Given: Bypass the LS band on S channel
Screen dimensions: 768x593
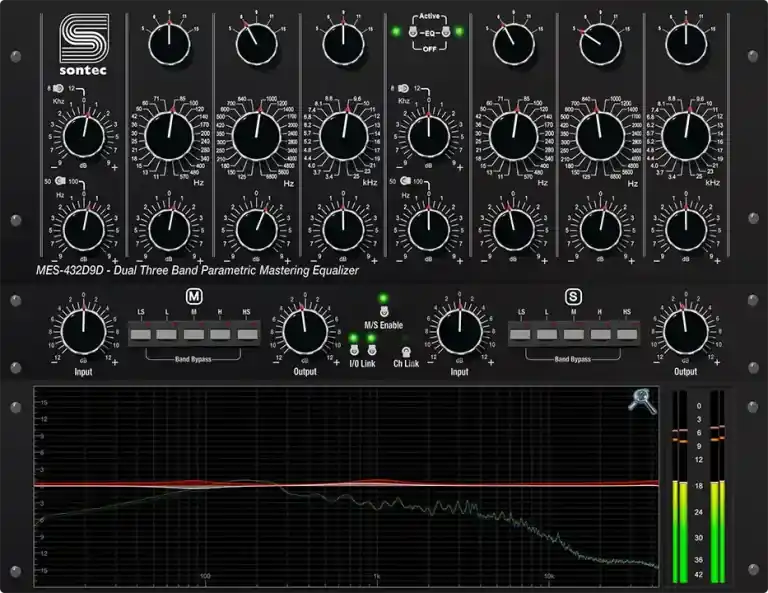Looking at the screenshot, I should [520, 334].
